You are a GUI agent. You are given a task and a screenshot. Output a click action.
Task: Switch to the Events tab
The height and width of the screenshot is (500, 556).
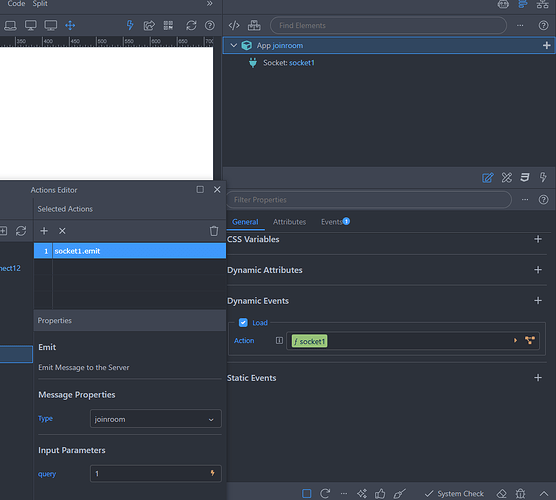(332, 222)
